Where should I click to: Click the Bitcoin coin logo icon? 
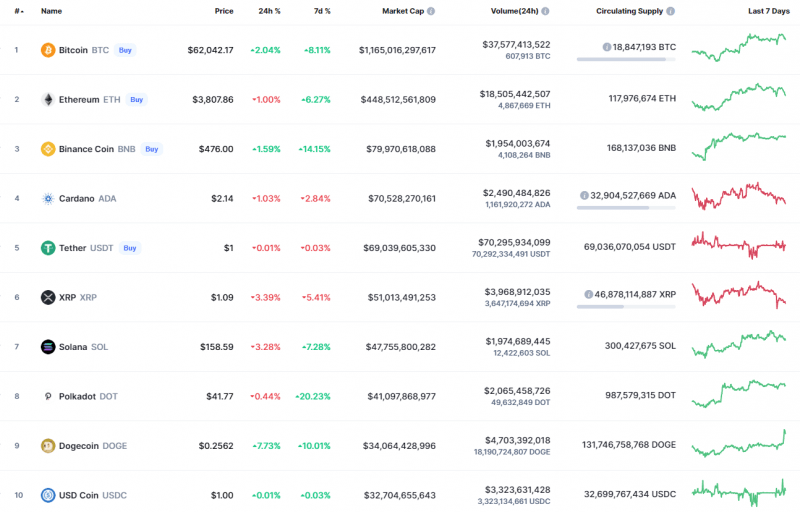coord(48,50)
